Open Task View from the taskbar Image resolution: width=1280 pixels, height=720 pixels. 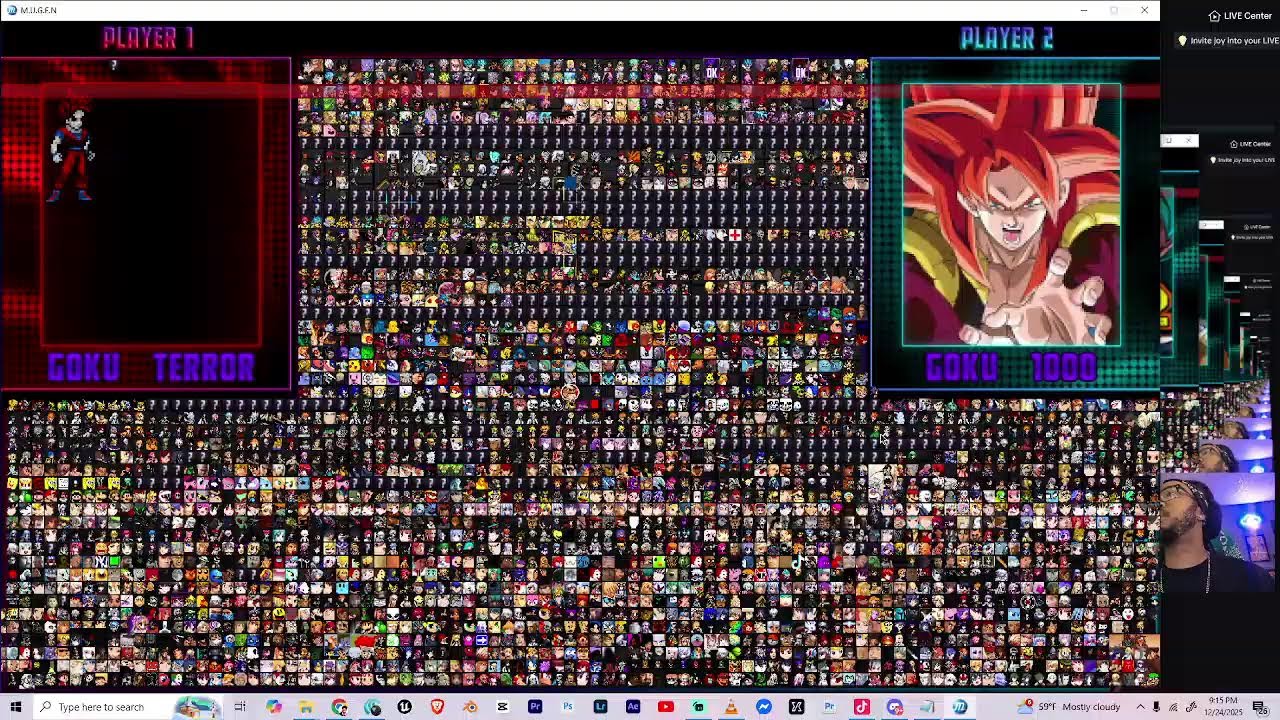[240, 707]
